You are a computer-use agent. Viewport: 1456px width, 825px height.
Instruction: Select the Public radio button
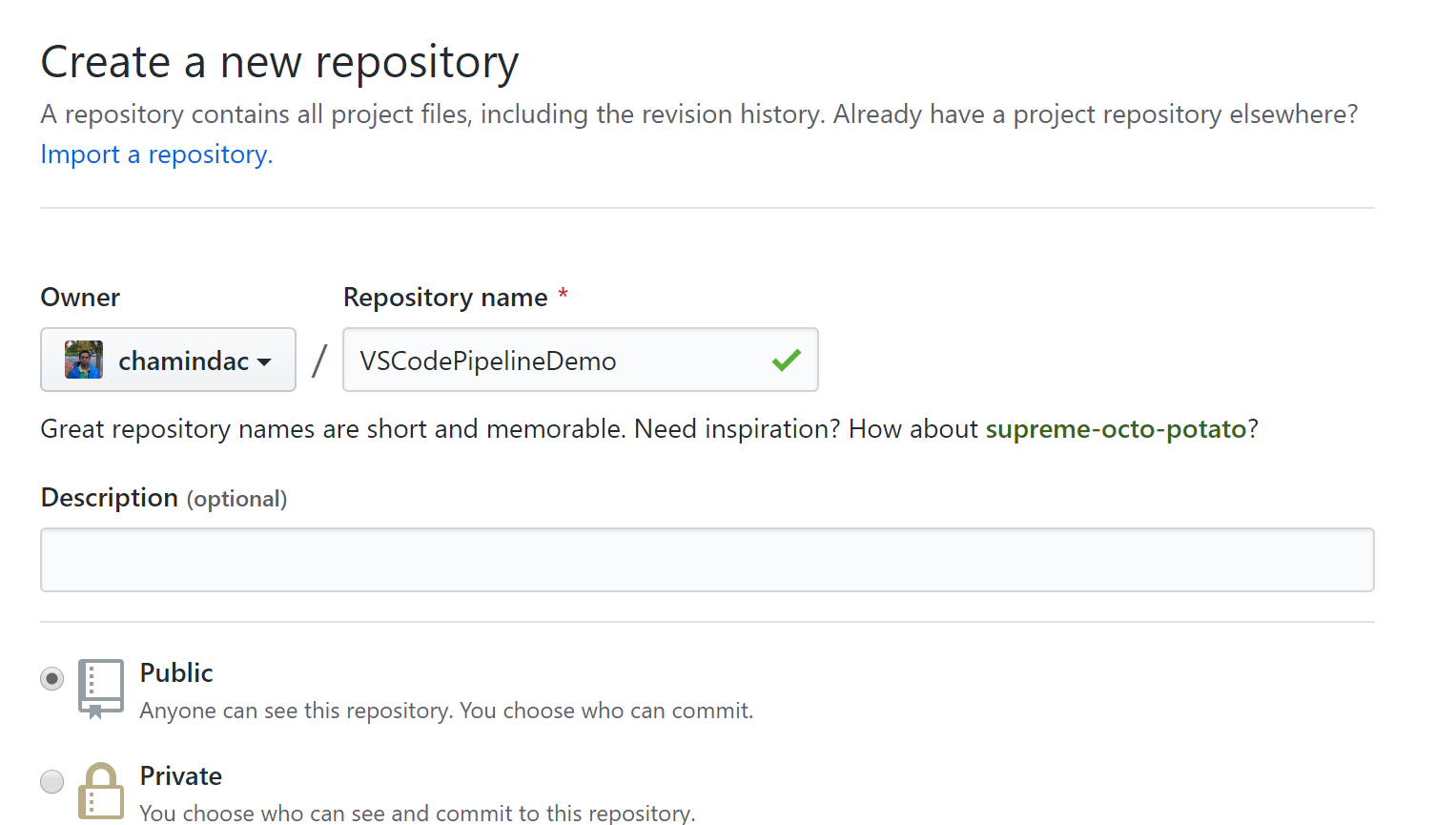(x=52, y=679)
